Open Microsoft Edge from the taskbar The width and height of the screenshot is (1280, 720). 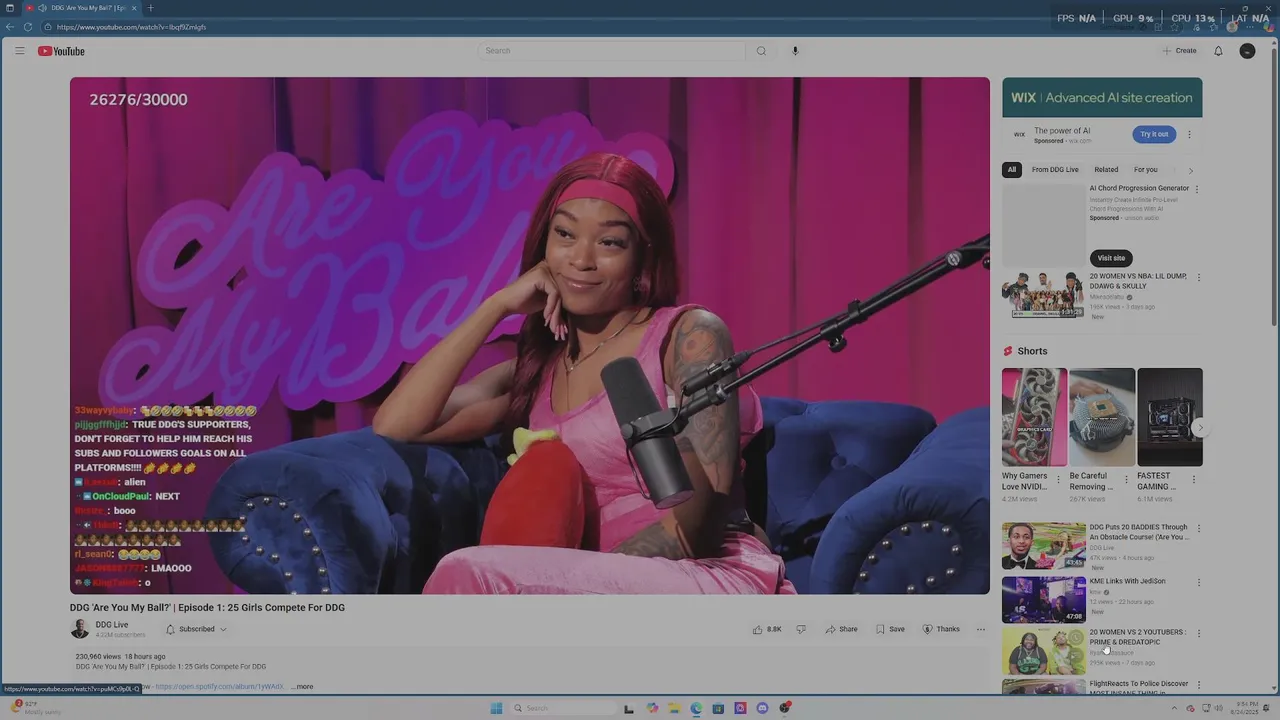pos(696,708)
